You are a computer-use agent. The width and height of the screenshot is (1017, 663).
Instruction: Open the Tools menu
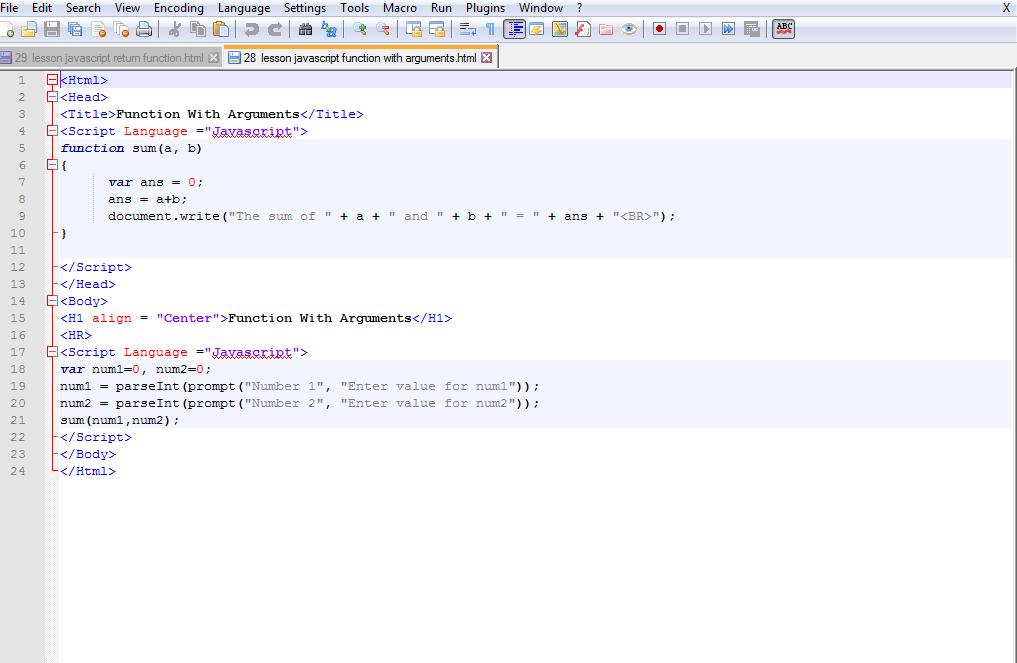(354, 8)
